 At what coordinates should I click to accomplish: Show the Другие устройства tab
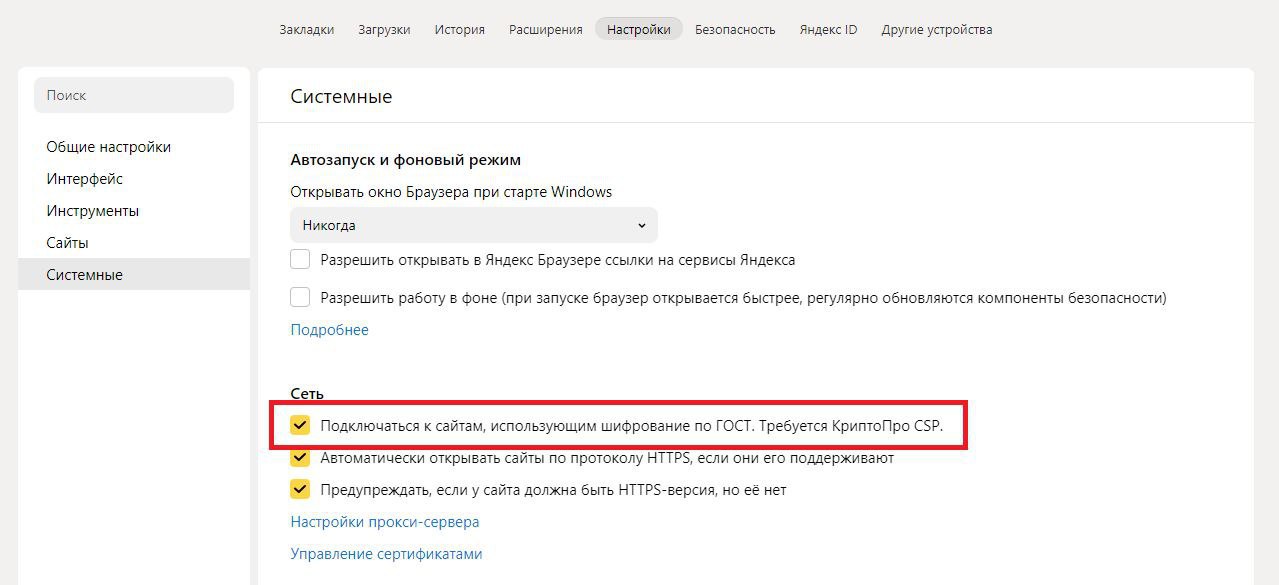point(937,29)
